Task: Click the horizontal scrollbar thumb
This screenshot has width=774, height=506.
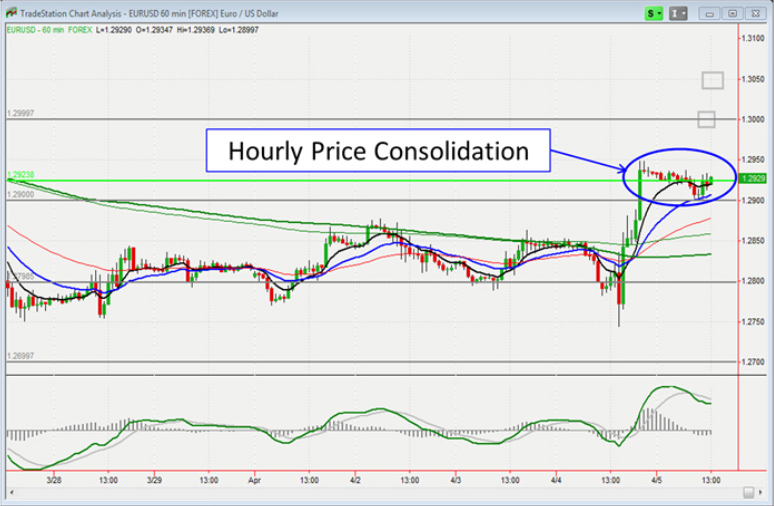Action: 749,493
